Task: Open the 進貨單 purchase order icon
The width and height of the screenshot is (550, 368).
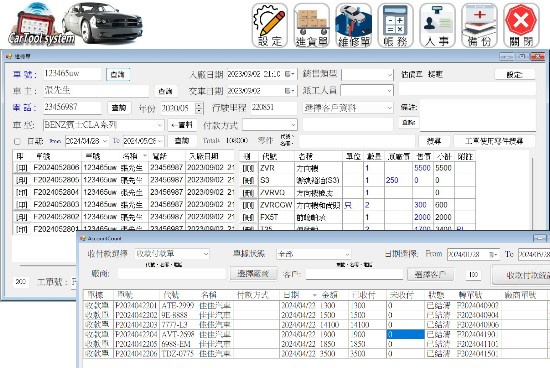Action: (x=311, y=26)
